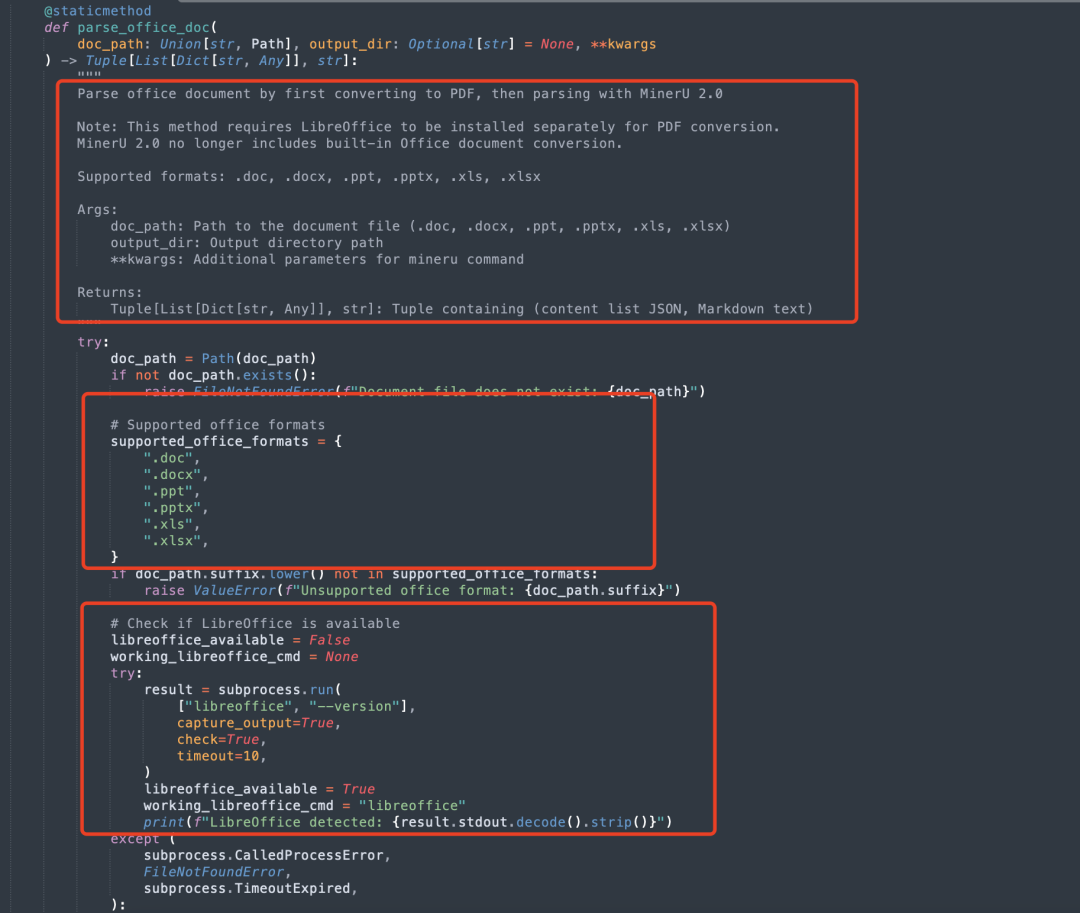
Task: Click line 'MinerU 2.0 no longer includes'
Action: (349, 143)
